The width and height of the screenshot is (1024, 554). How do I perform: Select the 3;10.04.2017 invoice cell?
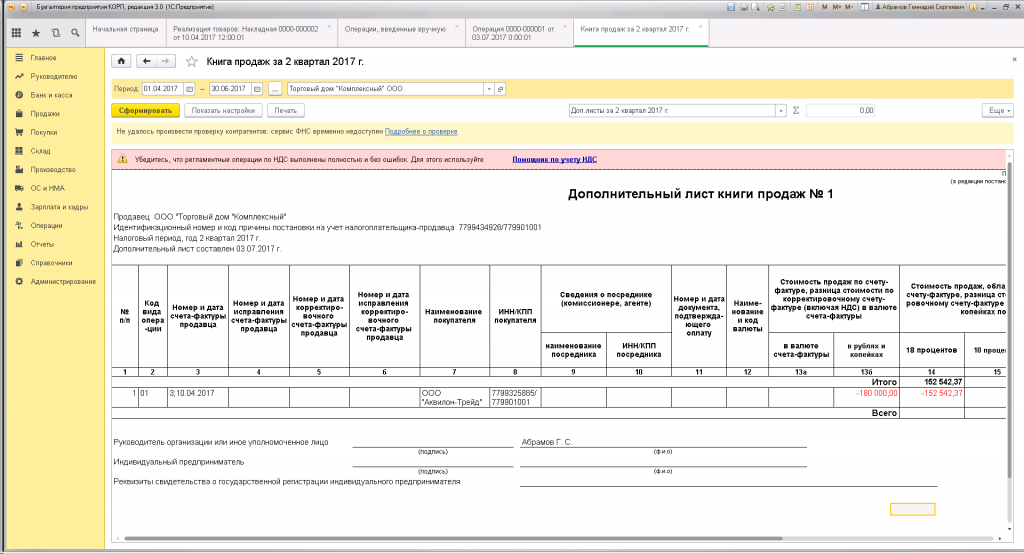pos(198,397)
